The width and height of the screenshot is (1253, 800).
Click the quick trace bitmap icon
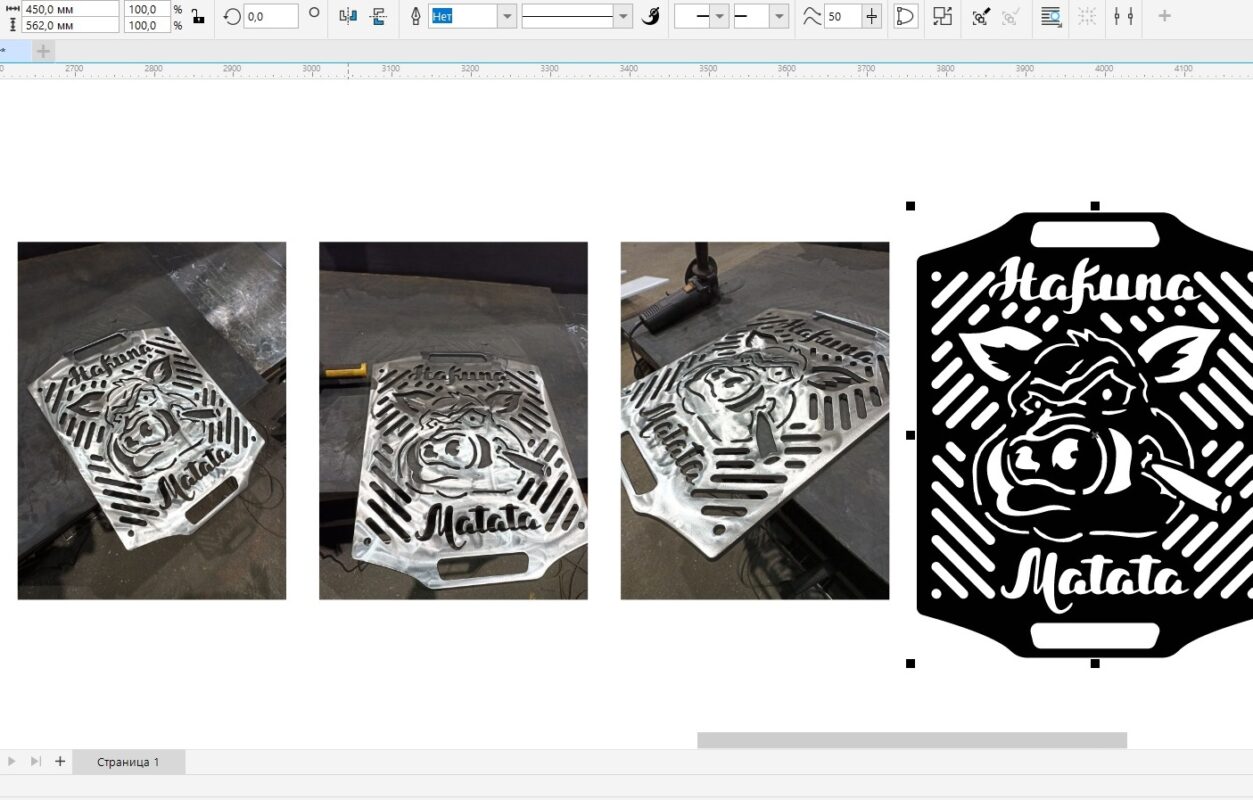pyautogui.click(x=981, y=16)
